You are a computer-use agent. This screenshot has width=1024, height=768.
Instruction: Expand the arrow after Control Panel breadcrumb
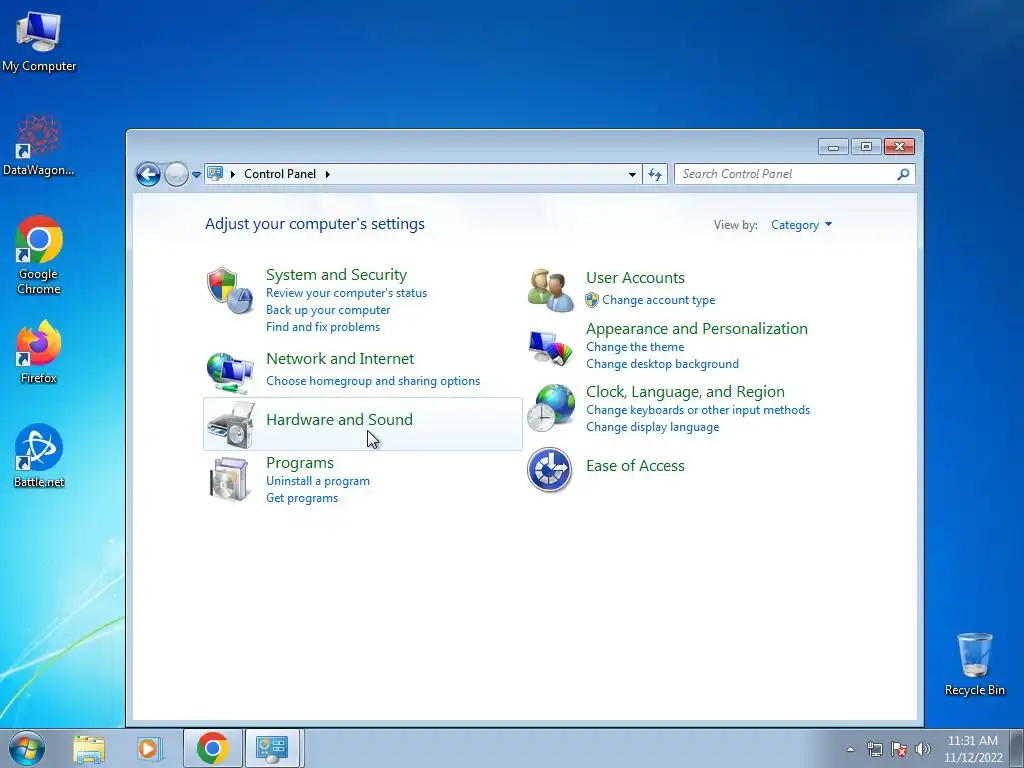click(x=327, y=174)
